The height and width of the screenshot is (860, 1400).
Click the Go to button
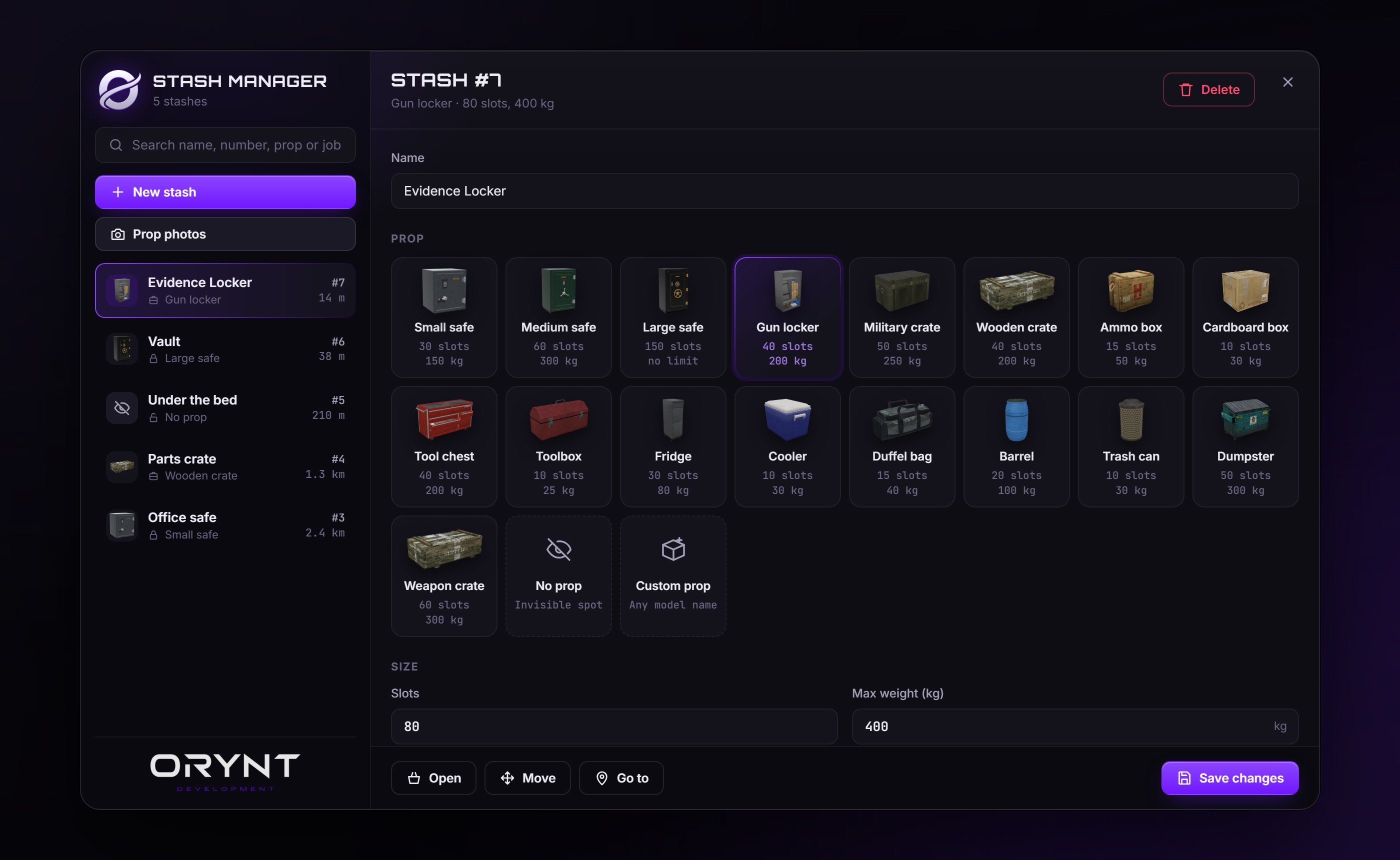click(621, 777)
